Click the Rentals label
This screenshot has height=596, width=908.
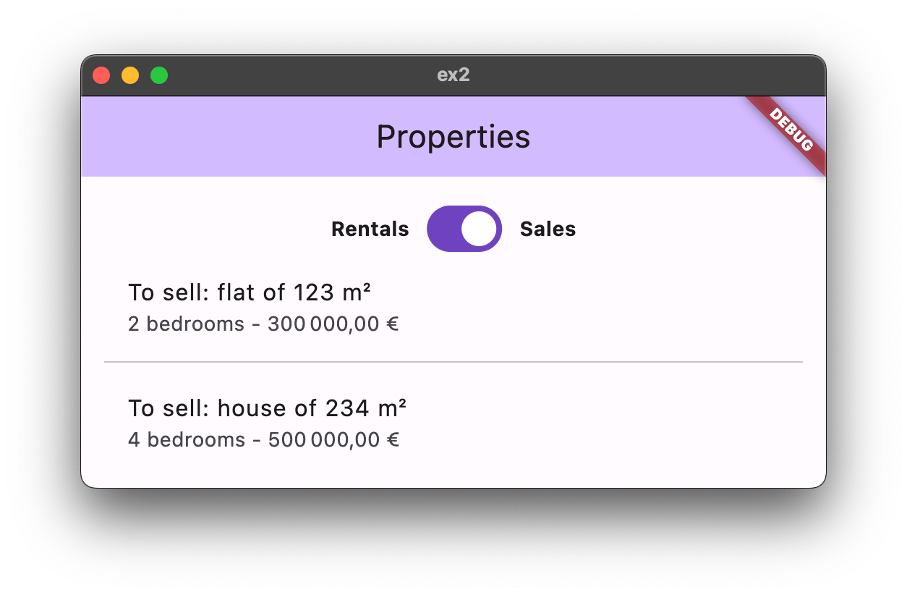point(370,229)
